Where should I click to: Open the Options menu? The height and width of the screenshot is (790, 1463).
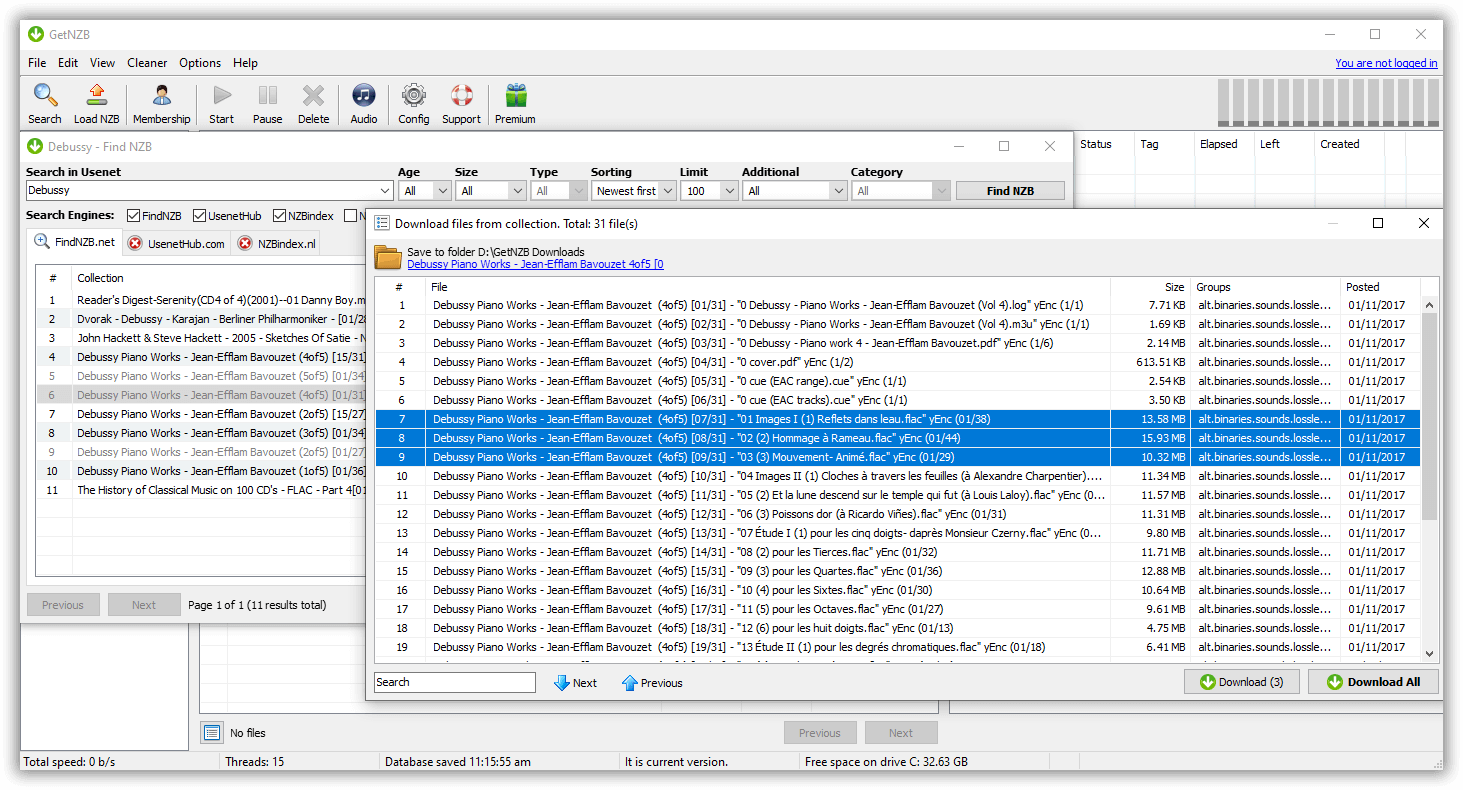point(200,62)
